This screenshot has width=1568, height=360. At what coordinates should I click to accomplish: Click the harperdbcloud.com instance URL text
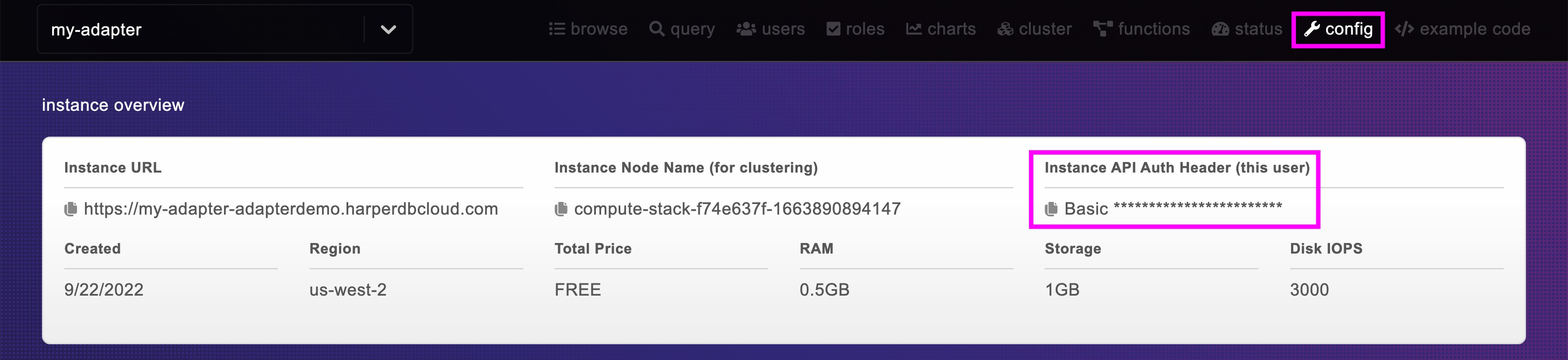291,209
